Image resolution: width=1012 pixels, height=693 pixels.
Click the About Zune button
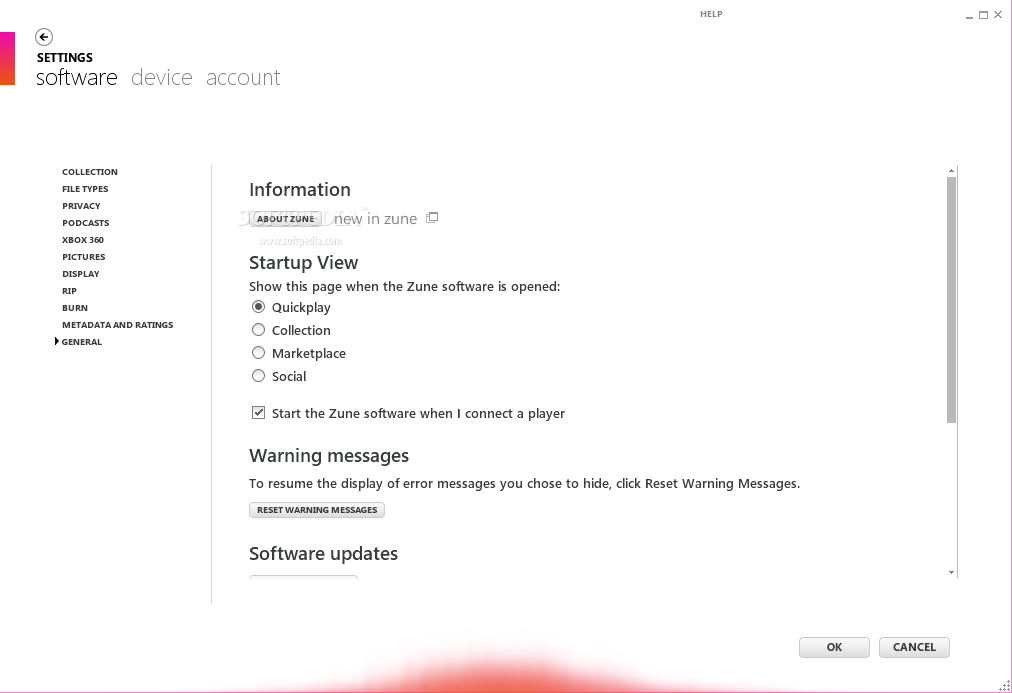pyautogui.click(x=285, y=219)
